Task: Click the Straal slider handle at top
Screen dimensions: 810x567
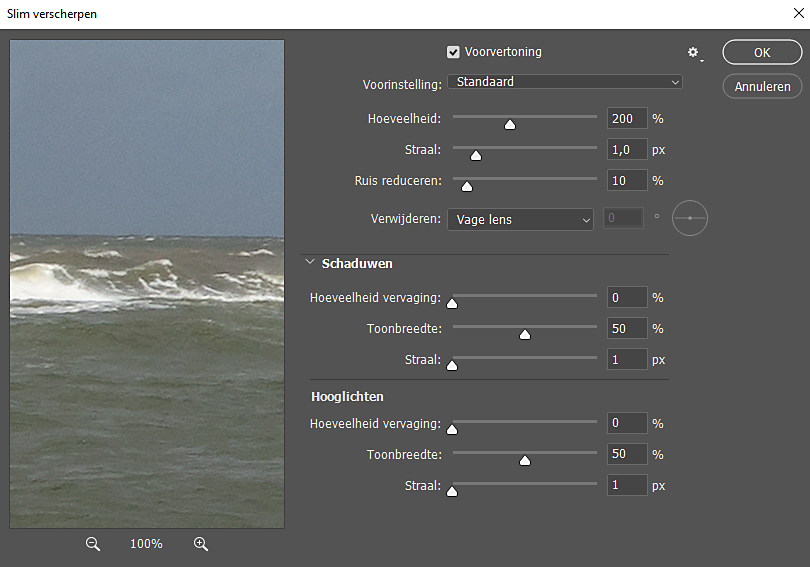Action: (476, 155)
